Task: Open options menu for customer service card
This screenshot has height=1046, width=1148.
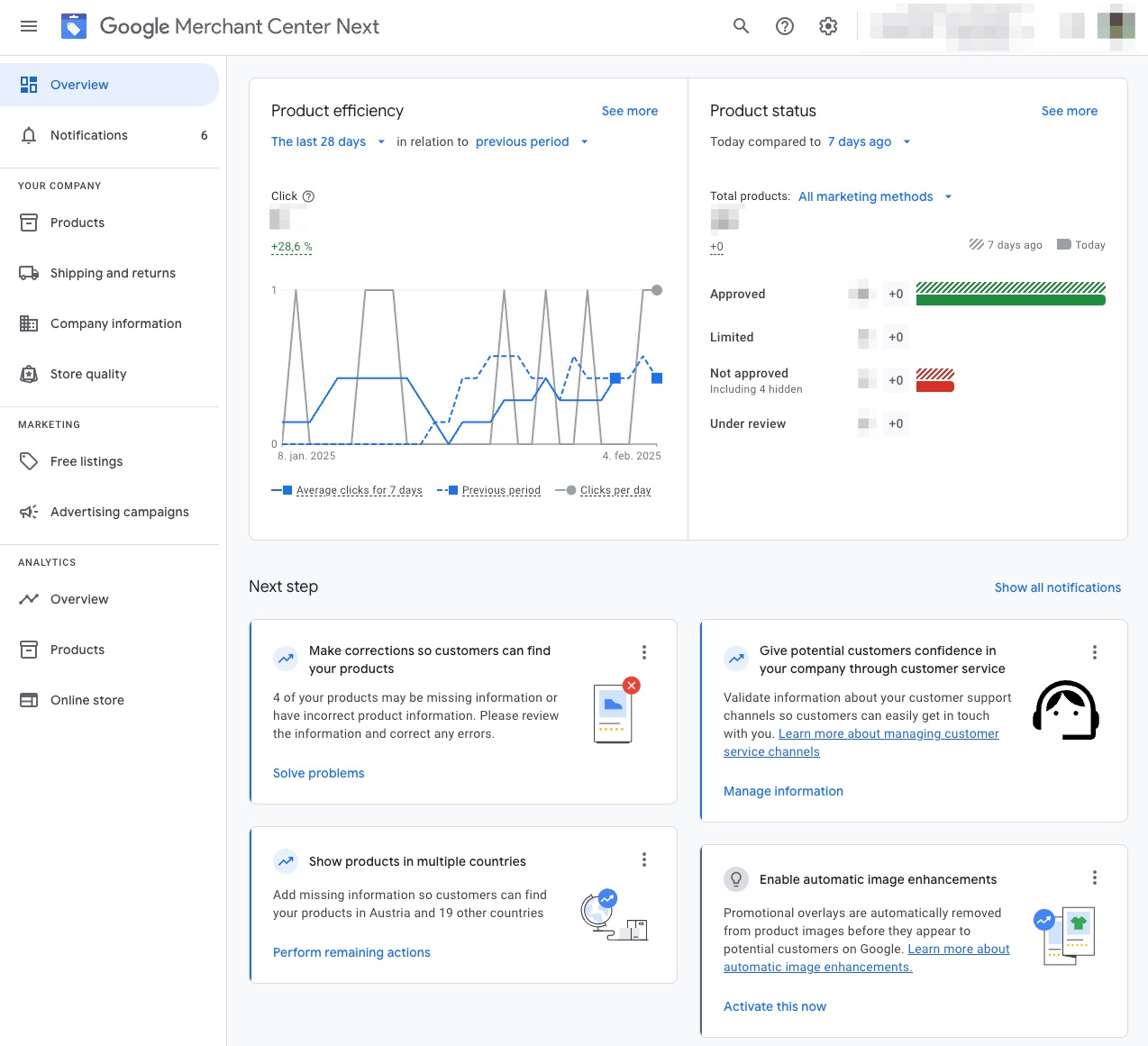Action: pos(1095,652)
